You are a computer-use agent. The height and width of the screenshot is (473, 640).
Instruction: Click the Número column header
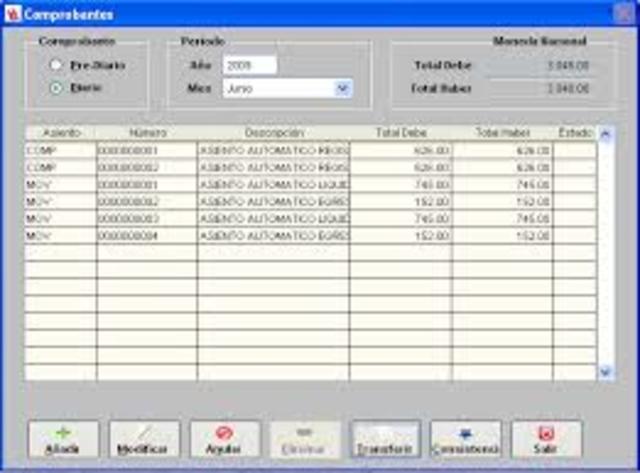pyautogui.click(x=147, y=133)
